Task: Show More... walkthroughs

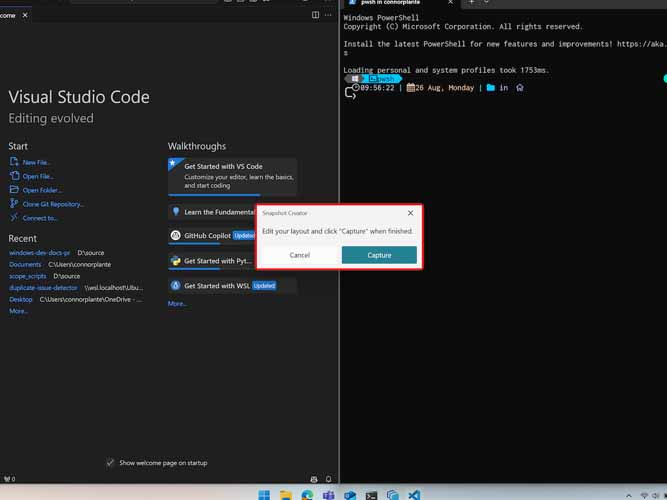Action: (177, 304)
